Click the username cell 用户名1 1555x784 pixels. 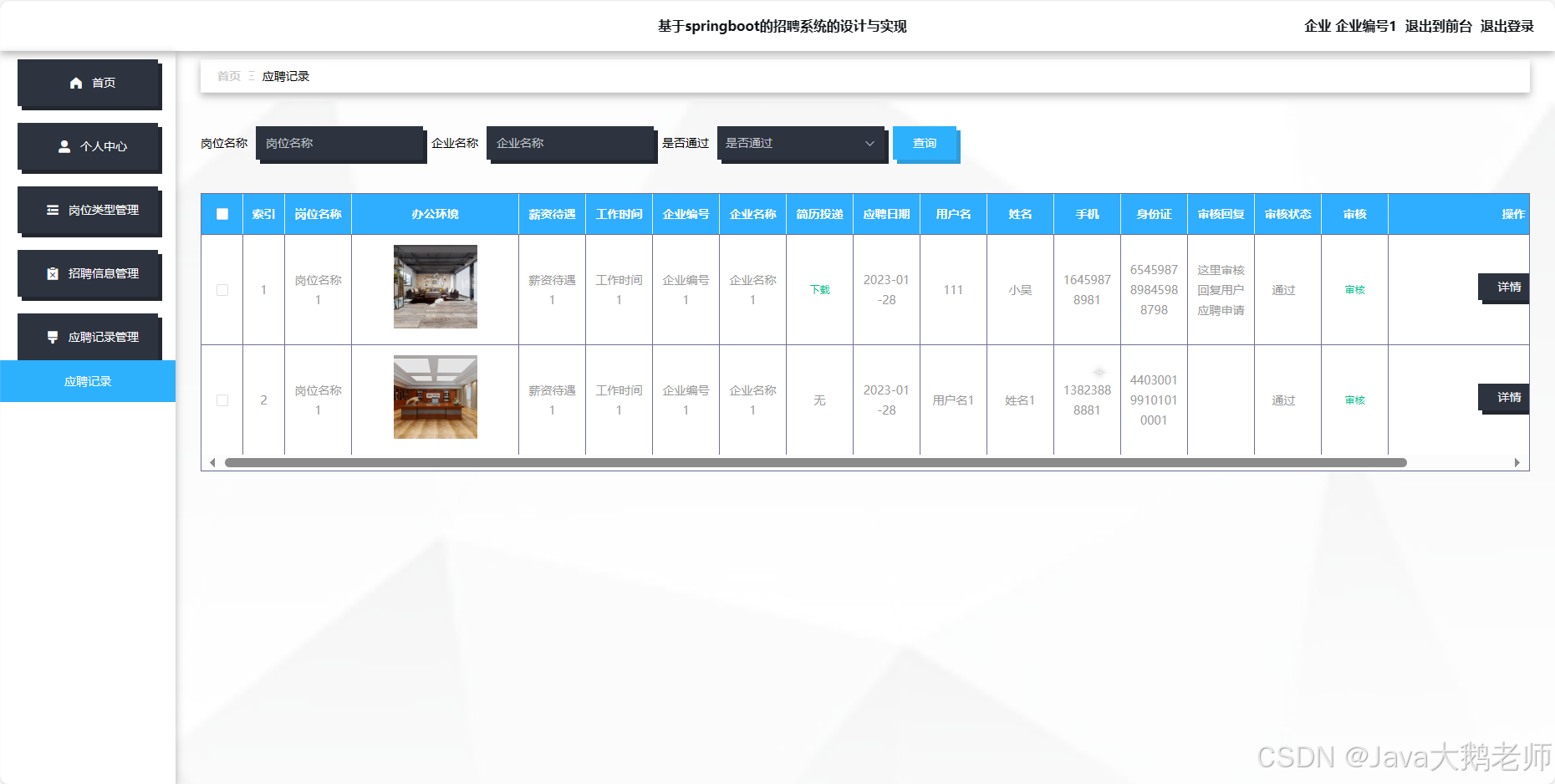click(953, 400)
